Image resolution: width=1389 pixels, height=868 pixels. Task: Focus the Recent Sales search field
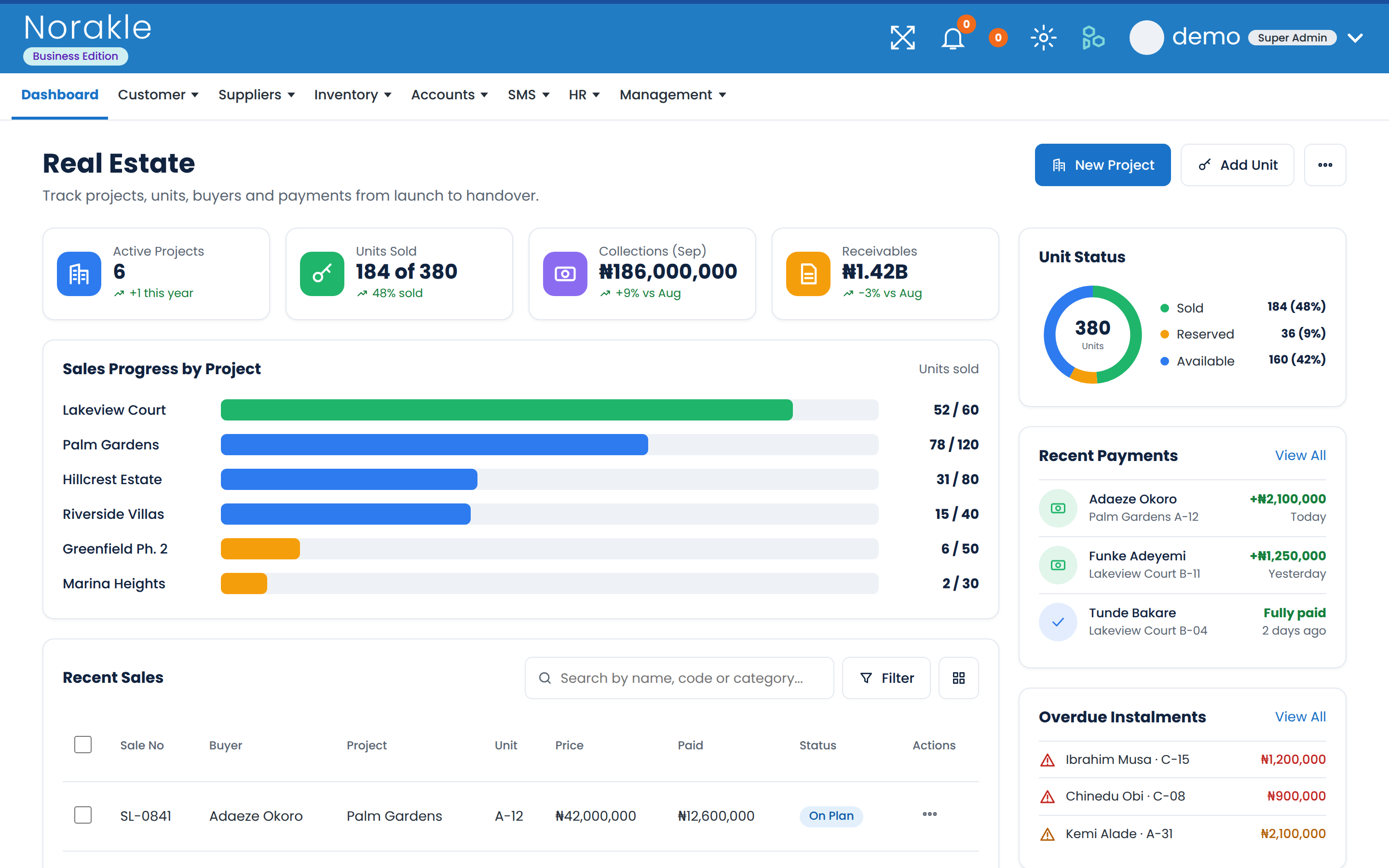[679, 678]
